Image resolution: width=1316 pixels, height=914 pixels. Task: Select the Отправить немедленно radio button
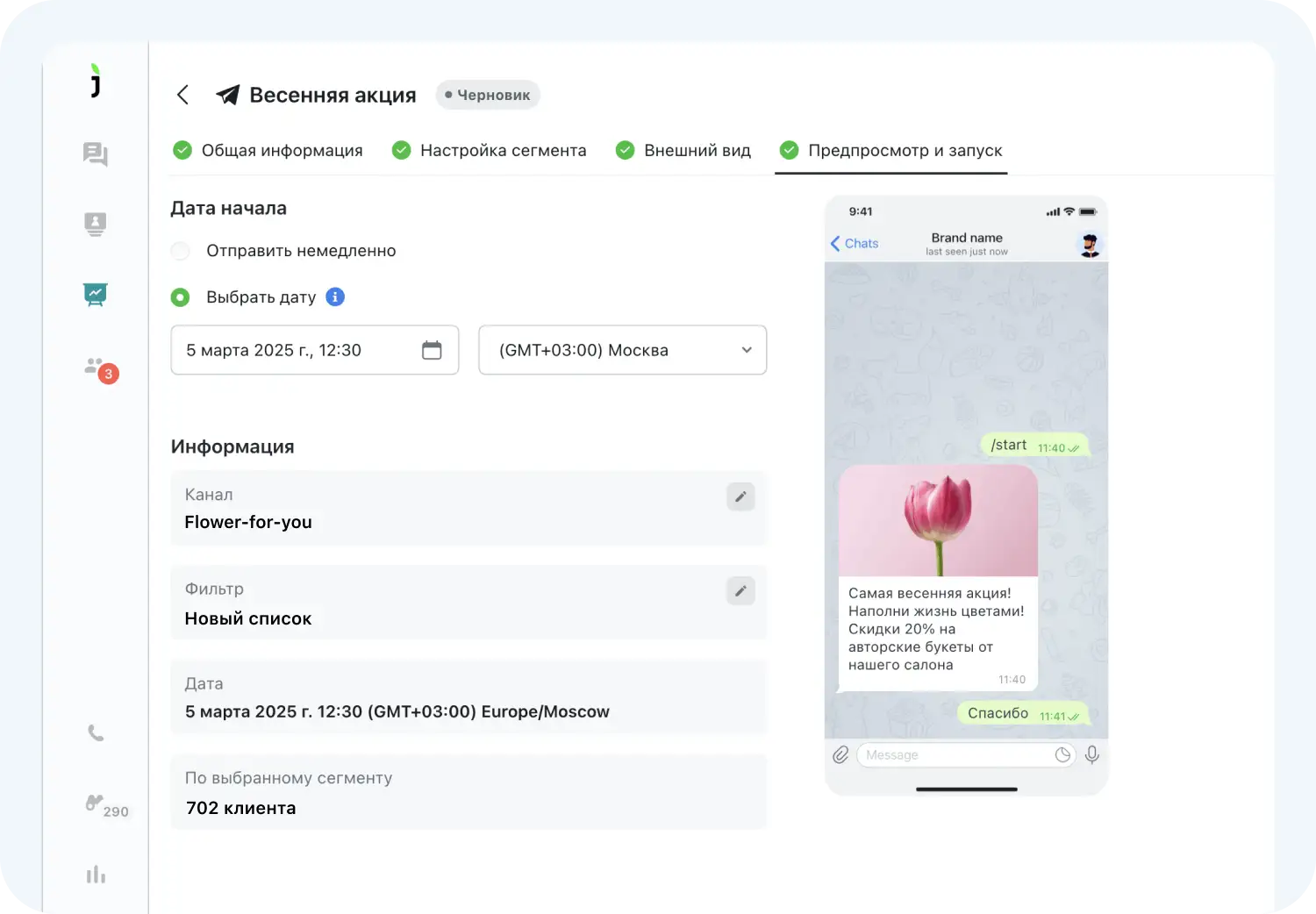180,251
